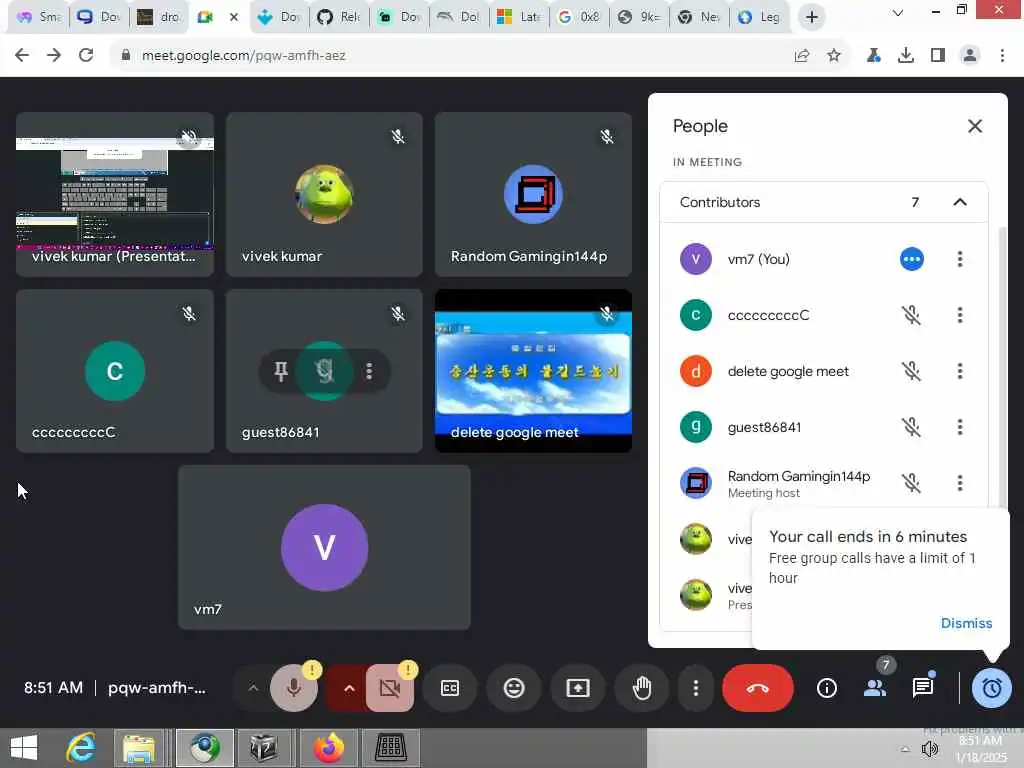Open meeting details info icon
Image resolution: width=1024 pixels, height=768 pixels.
(x=827, y=688)
